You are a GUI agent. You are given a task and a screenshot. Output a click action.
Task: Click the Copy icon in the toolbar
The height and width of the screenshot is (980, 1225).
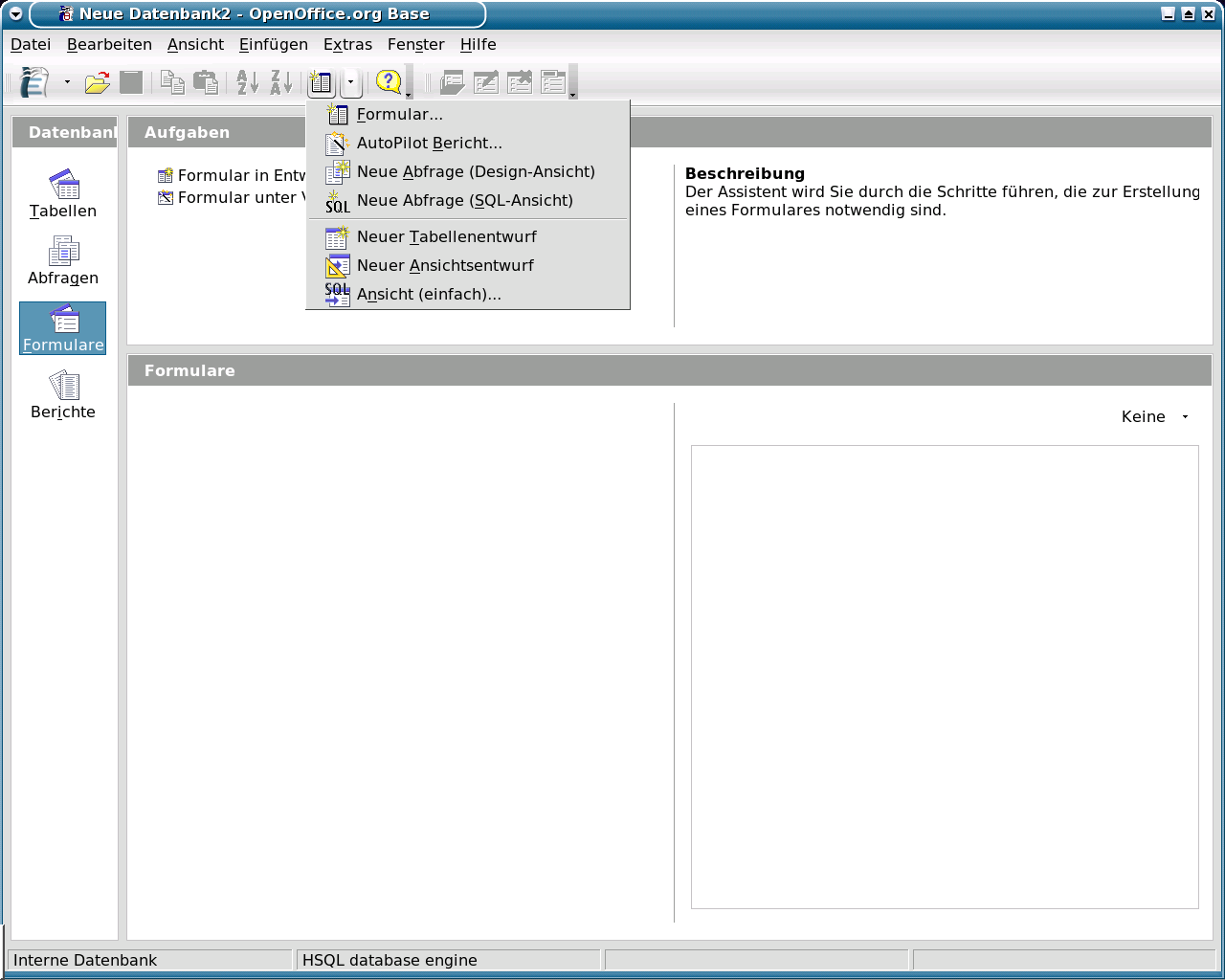point(172,82)
